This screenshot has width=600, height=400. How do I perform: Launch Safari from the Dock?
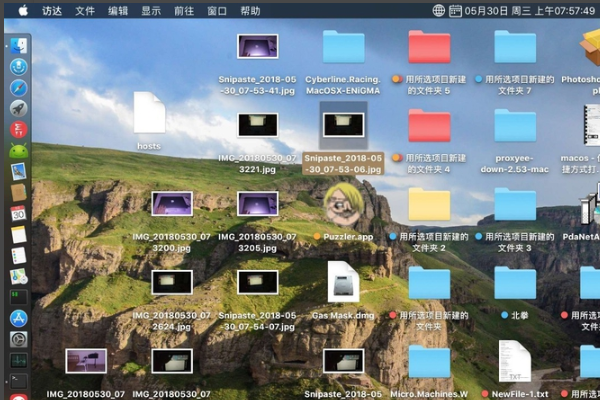pos(18,88)
